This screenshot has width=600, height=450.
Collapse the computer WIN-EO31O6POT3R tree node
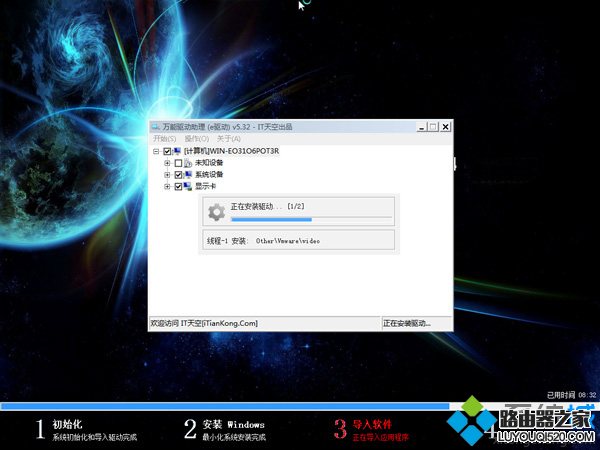point(156,152)
